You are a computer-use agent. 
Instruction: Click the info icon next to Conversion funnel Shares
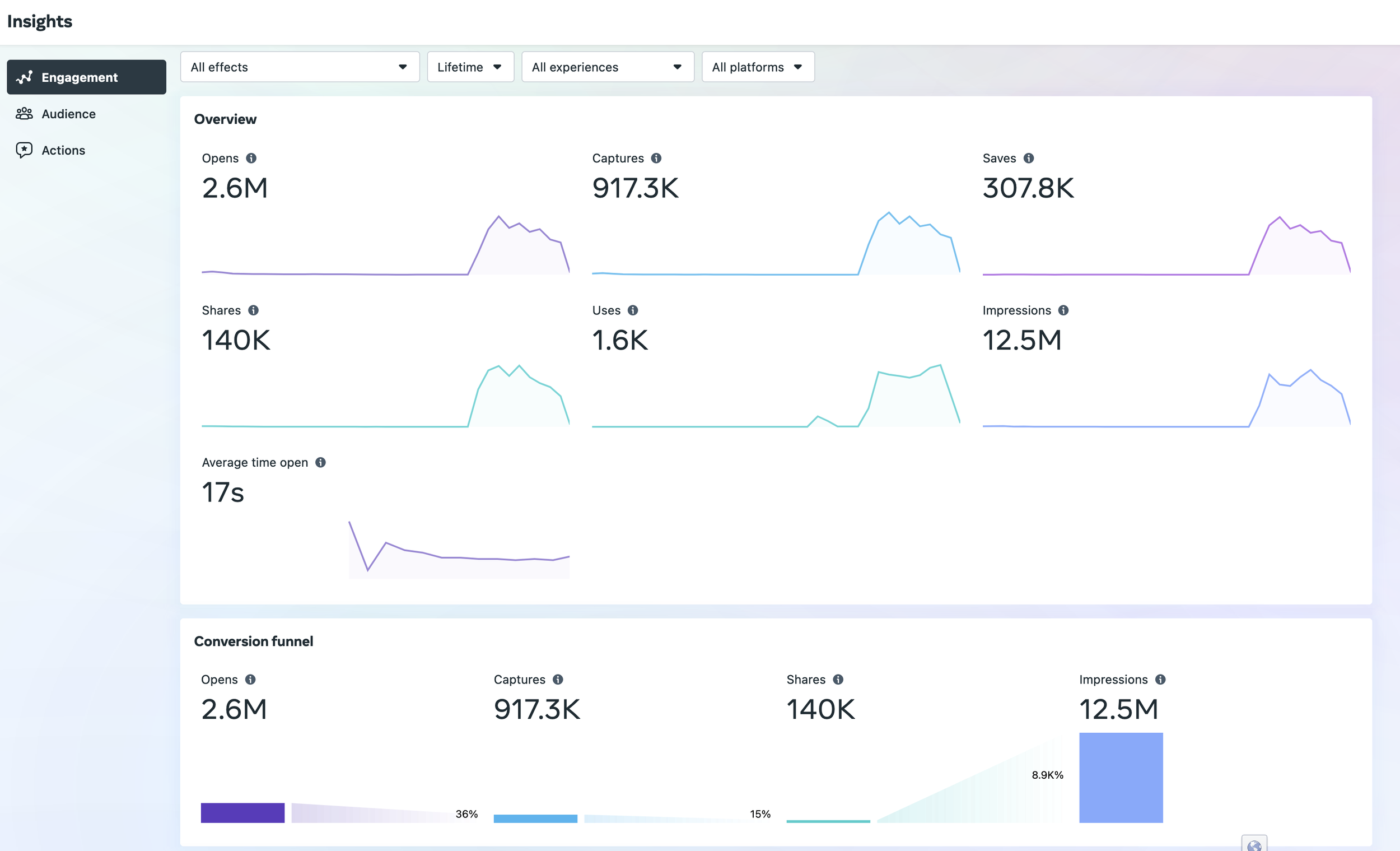tap(838, 680)
